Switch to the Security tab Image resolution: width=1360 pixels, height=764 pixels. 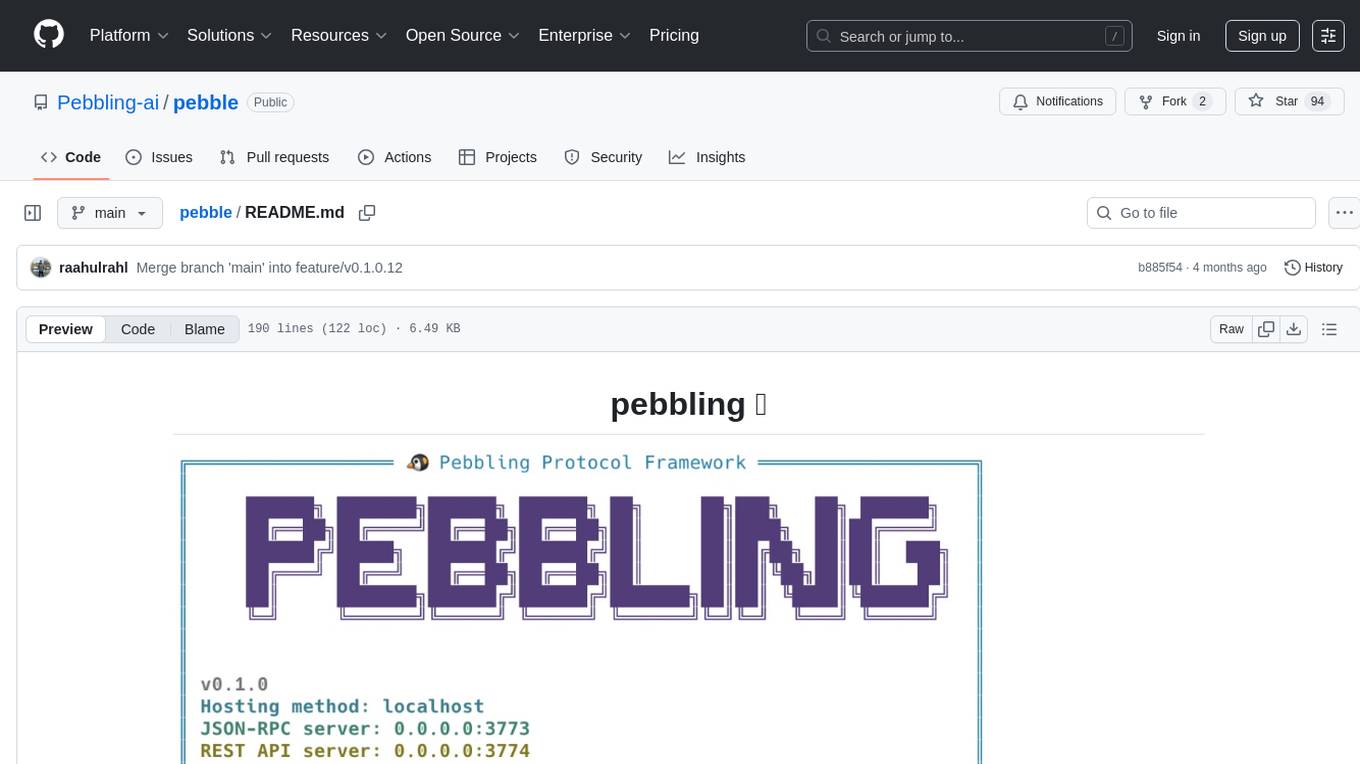(x=603, y=157)
